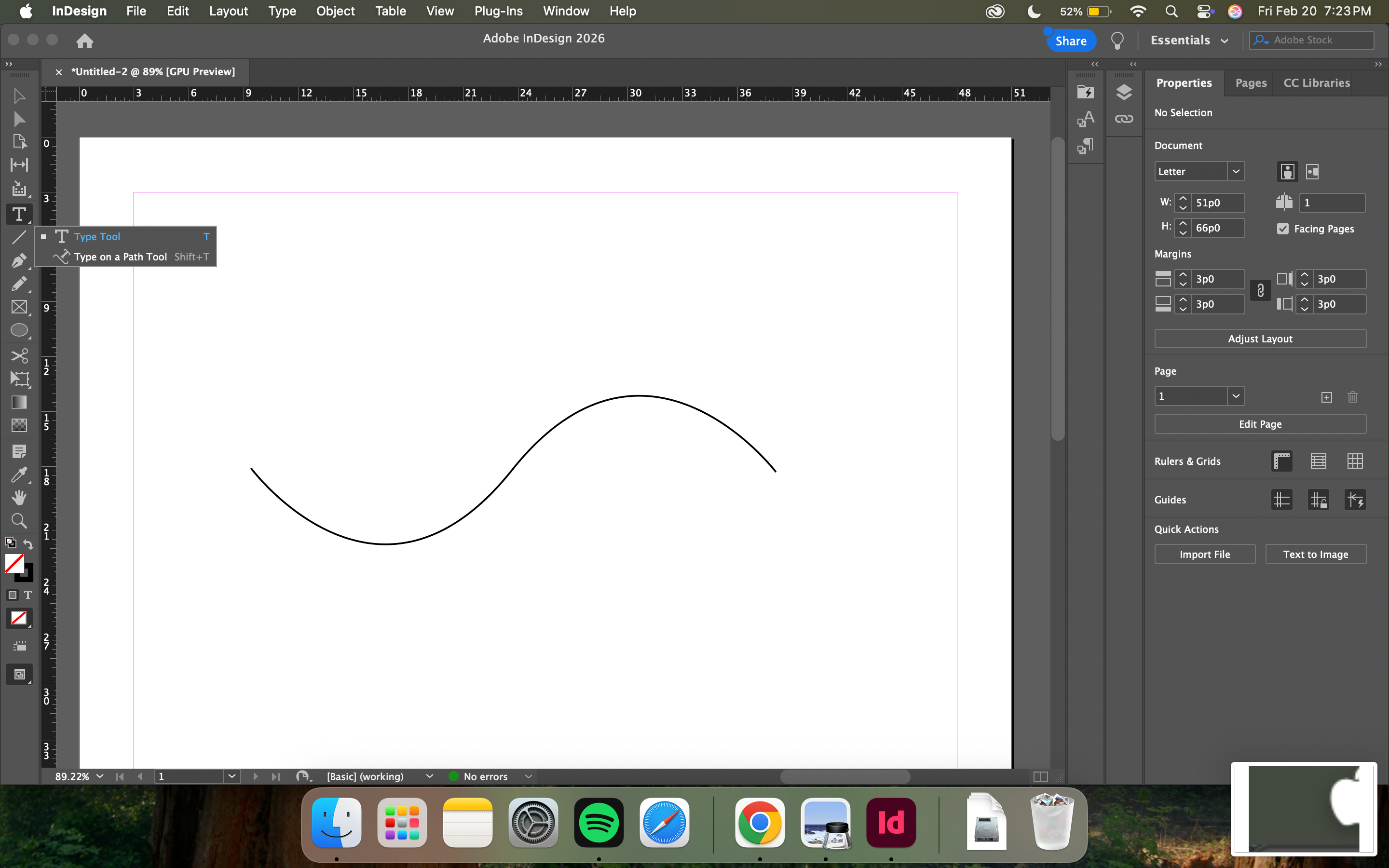
Task: Pick the Rectangle Frame tool
Action: [x=18, y=307]
